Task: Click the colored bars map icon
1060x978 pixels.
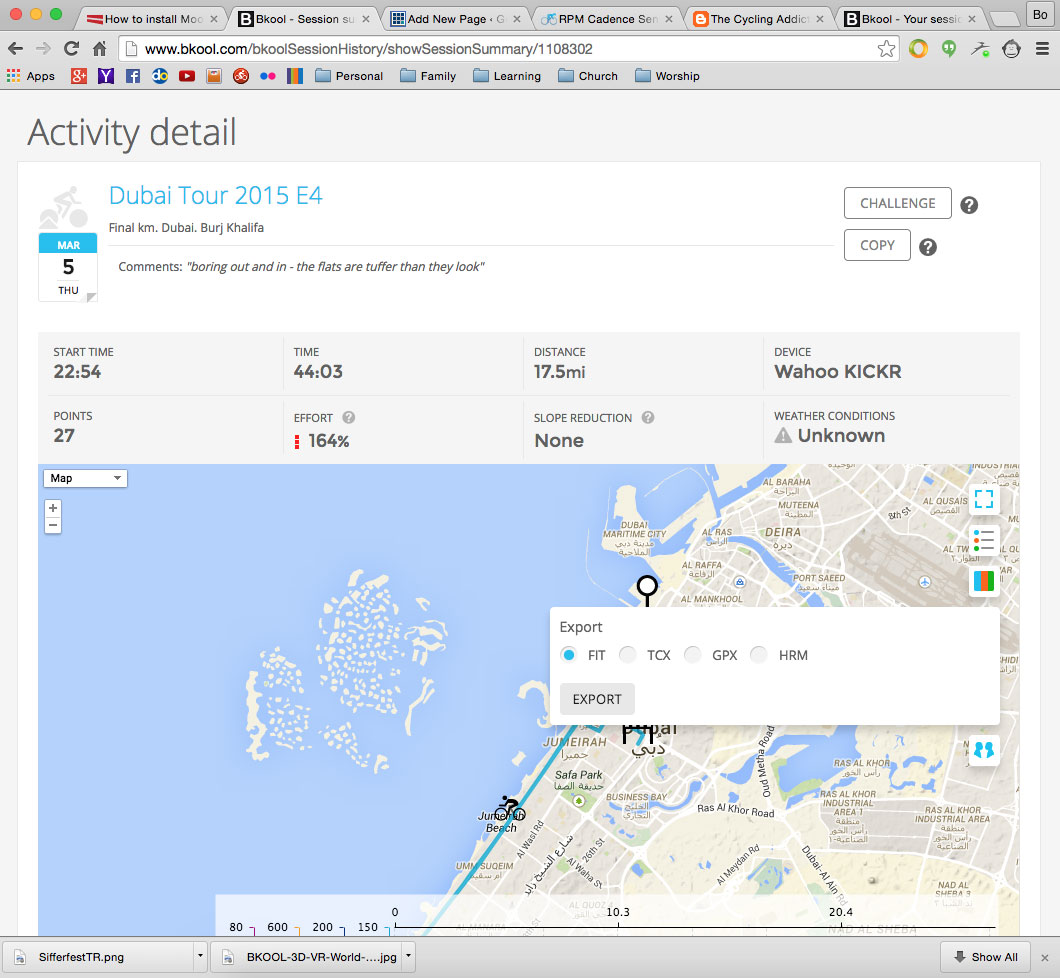Action: click(984, 581)
